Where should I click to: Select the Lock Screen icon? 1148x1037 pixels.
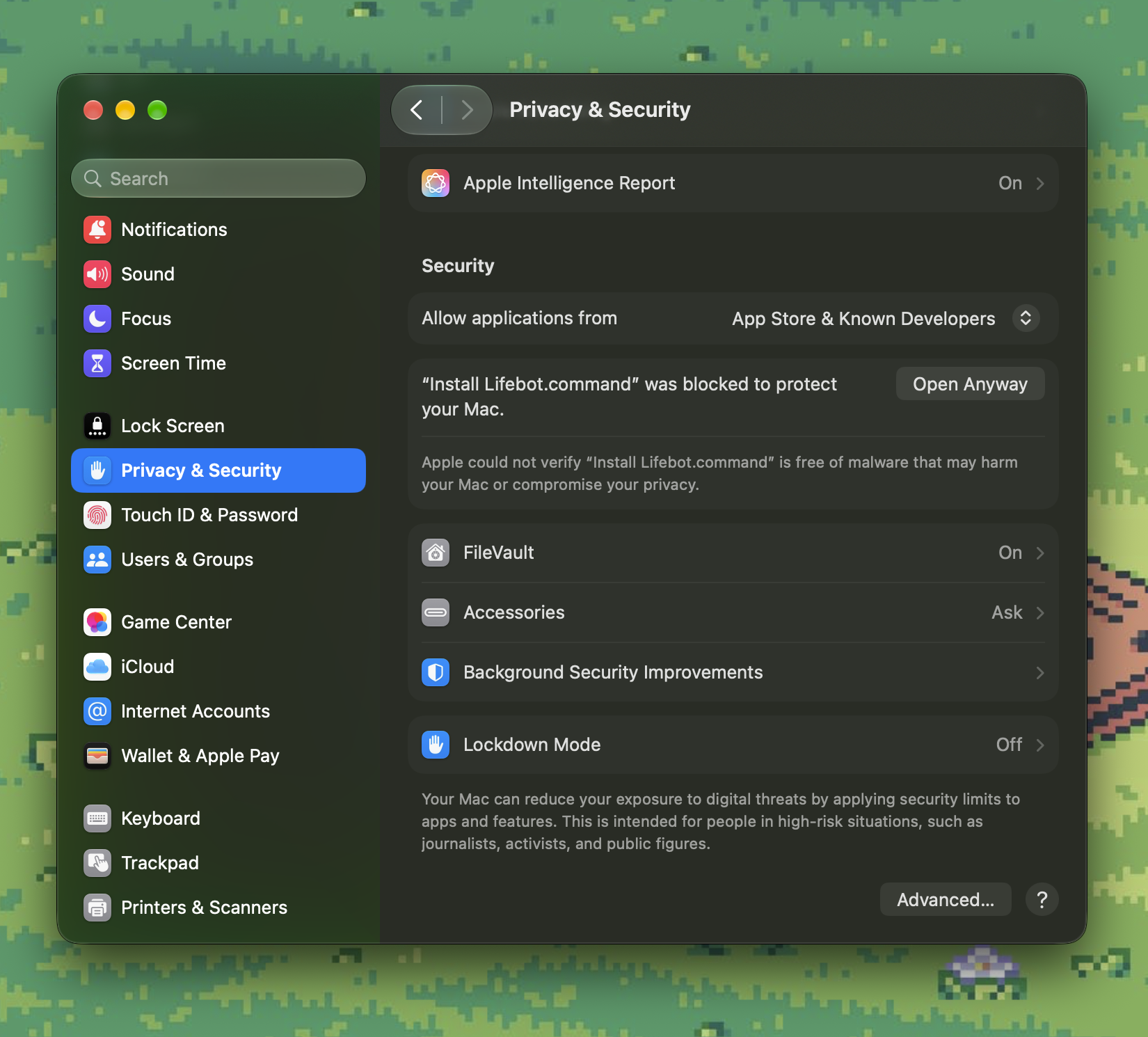[x=97, y=426]
